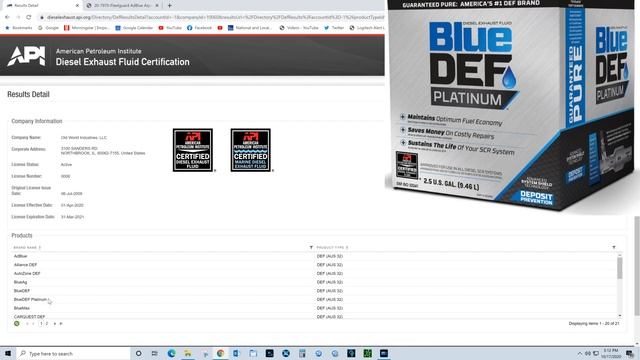Viewport: 640px width, 360px height.
Task: Switch to the second browser tab
Action: 122,5
